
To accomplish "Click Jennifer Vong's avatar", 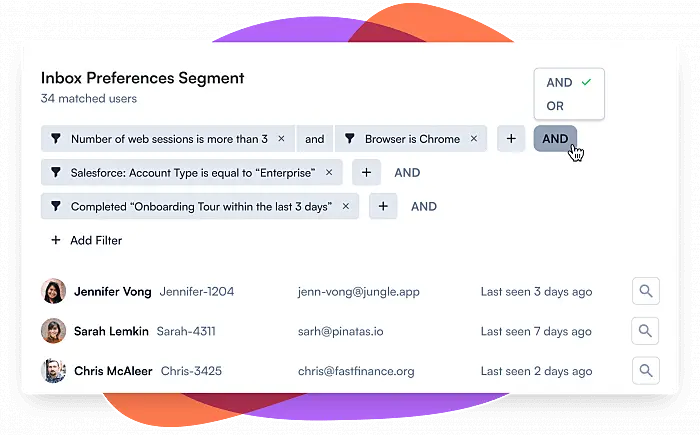I will click(x=53, y=292).
